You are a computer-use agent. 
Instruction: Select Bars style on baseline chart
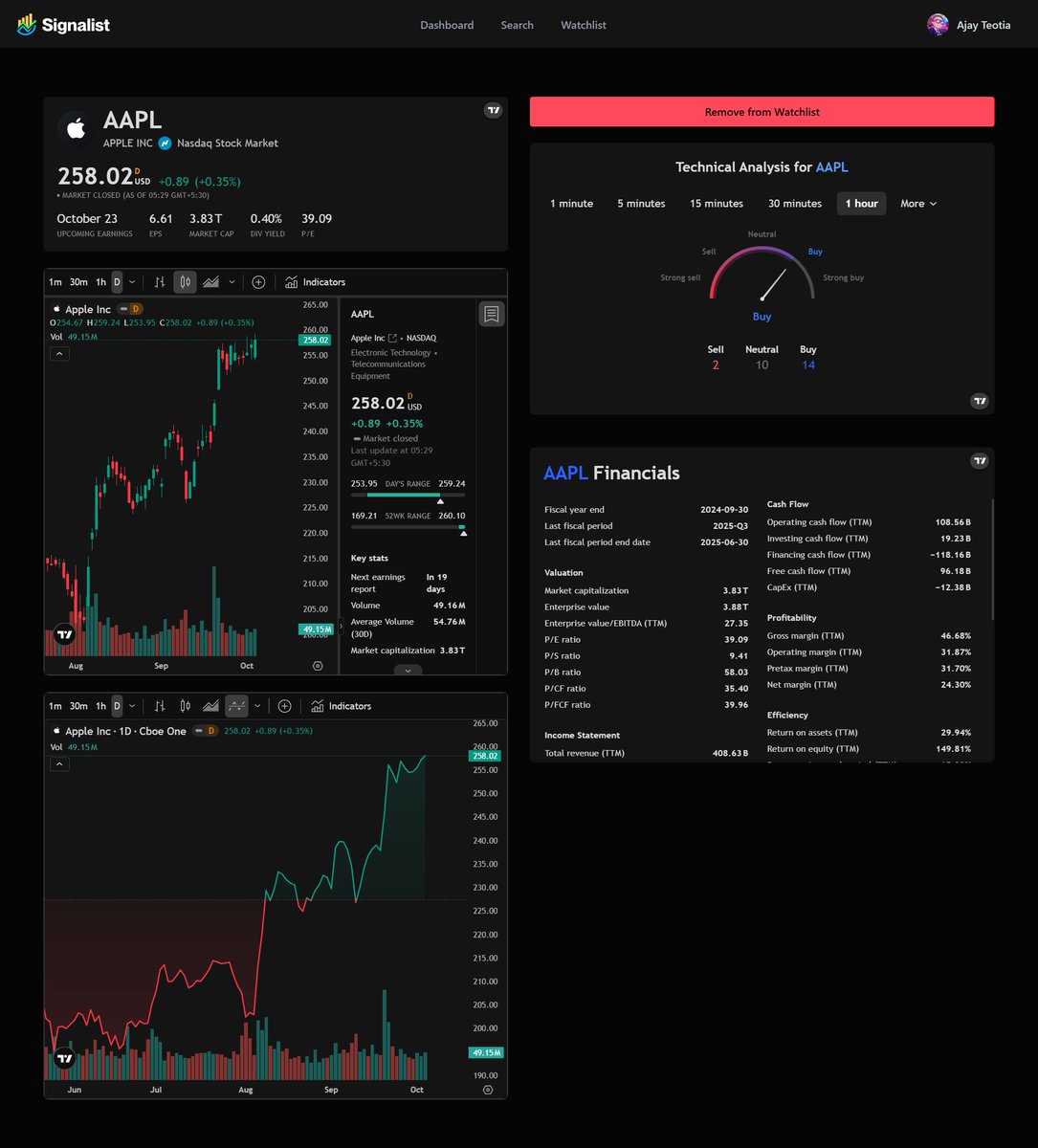point(160,706)
